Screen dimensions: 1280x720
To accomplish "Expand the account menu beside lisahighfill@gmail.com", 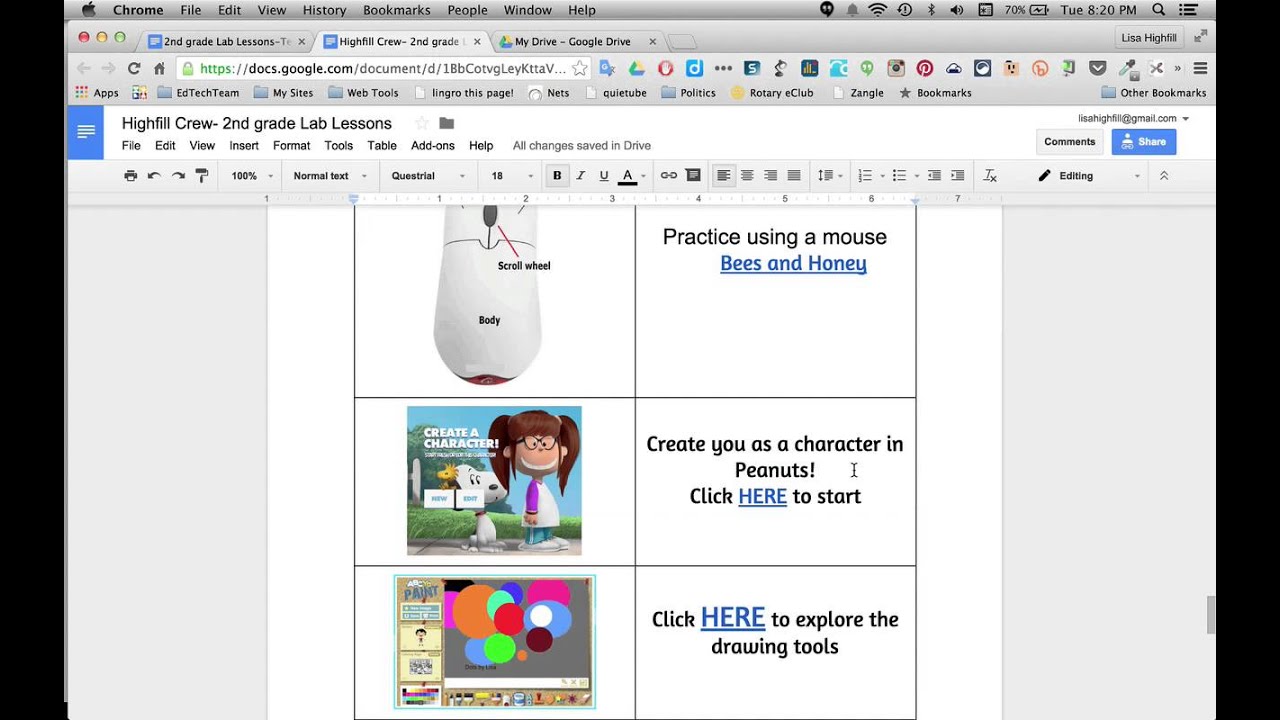I will (1185, 119).
